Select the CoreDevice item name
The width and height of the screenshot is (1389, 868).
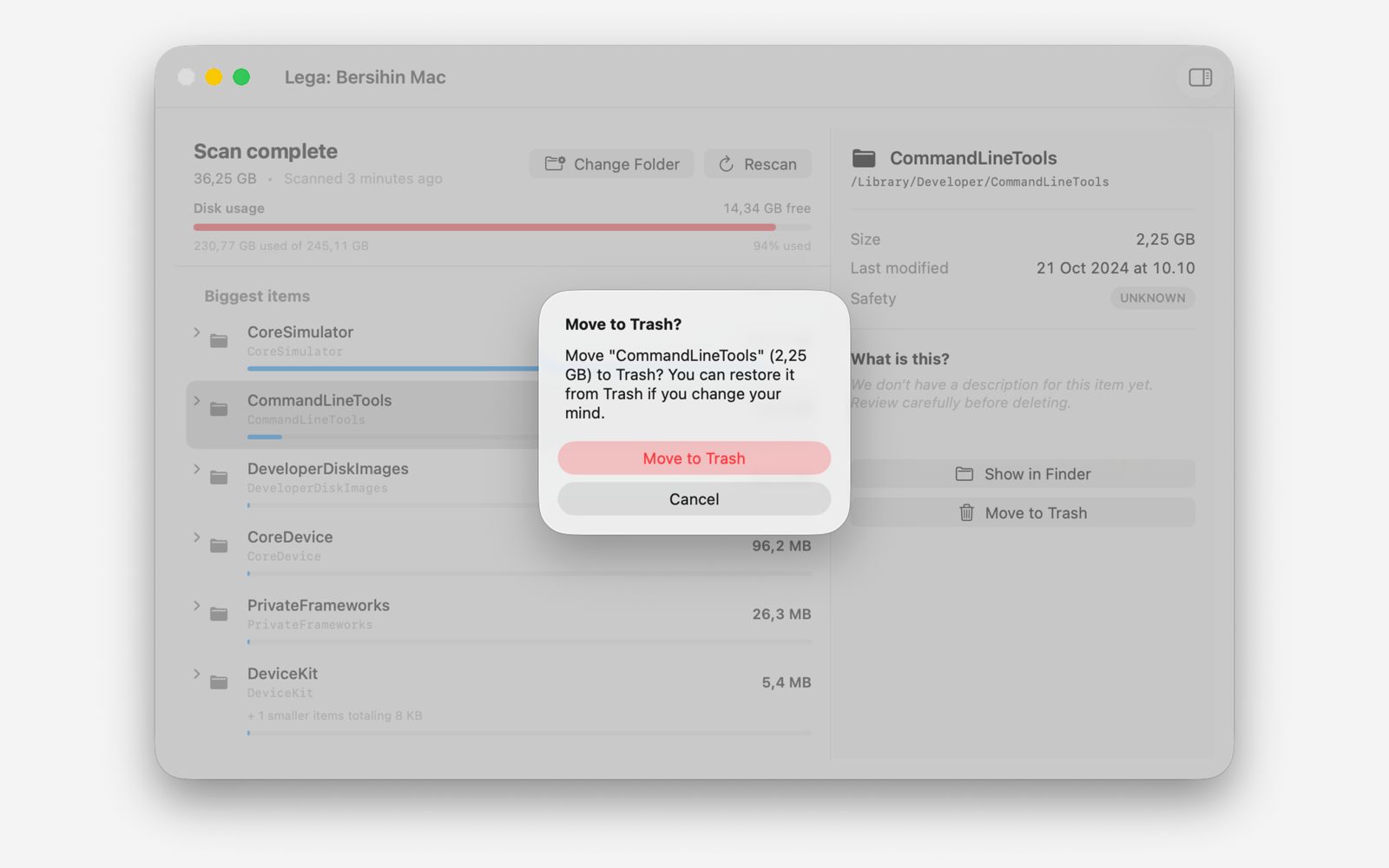[290, 536]
